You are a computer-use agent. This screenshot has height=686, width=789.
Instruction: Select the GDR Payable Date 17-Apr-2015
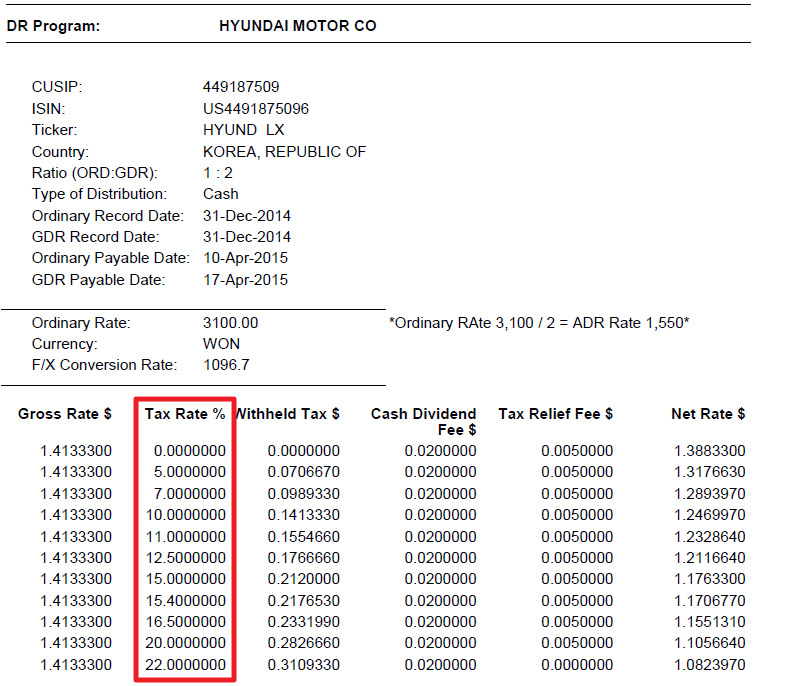(x=245, y=279)
